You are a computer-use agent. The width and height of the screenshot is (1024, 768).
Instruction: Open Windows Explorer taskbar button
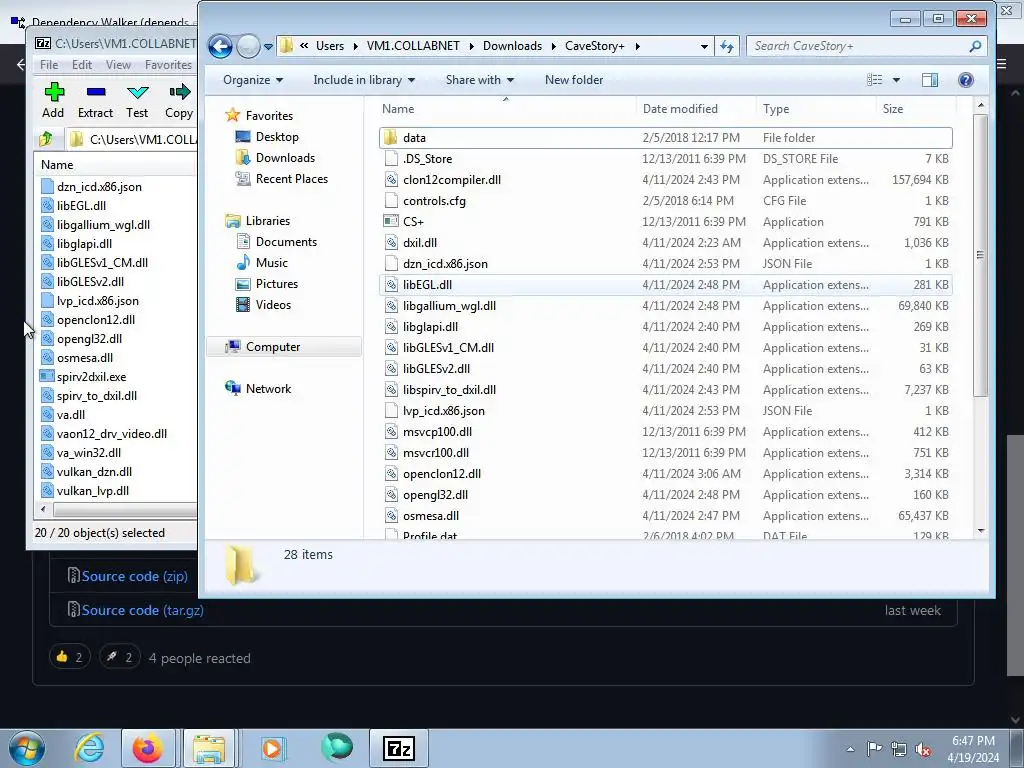(208, 748)
